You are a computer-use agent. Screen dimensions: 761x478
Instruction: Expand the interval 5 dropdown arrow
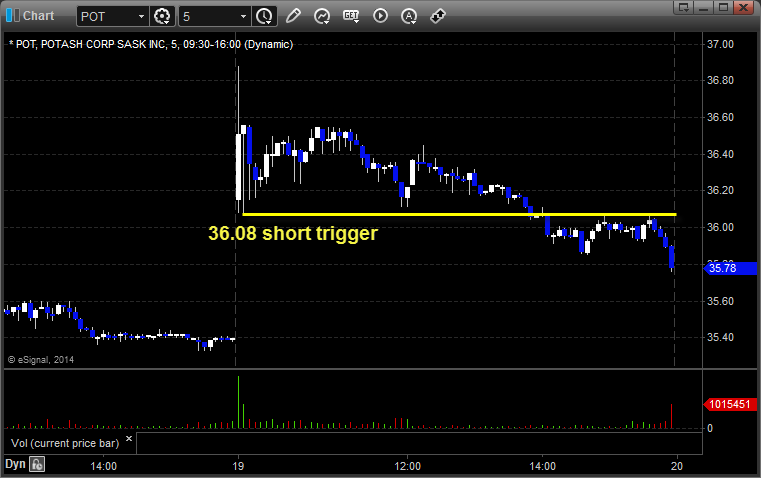tap(244, 16)
